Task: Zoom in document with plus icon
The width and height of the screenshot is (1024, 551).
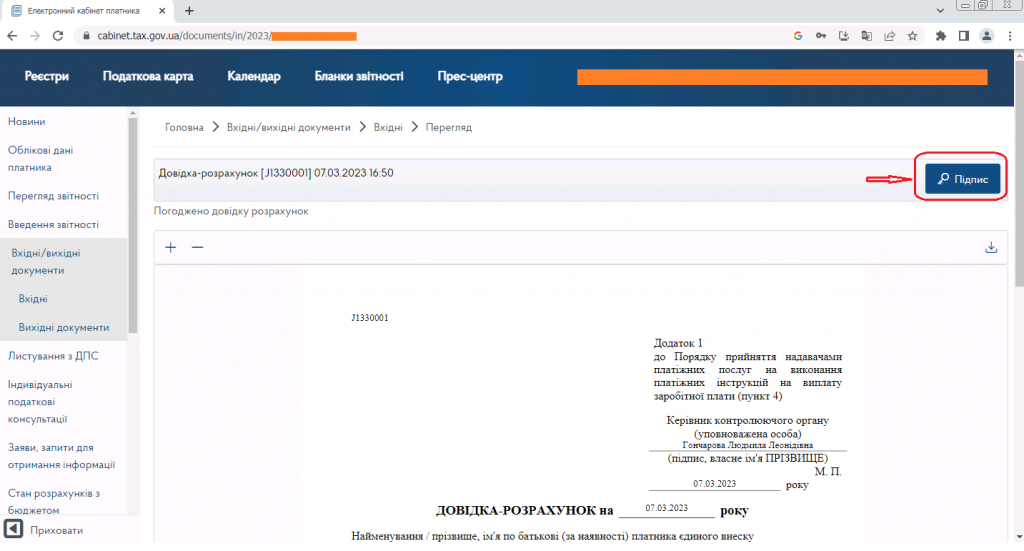Action: [x=170, y=247]
